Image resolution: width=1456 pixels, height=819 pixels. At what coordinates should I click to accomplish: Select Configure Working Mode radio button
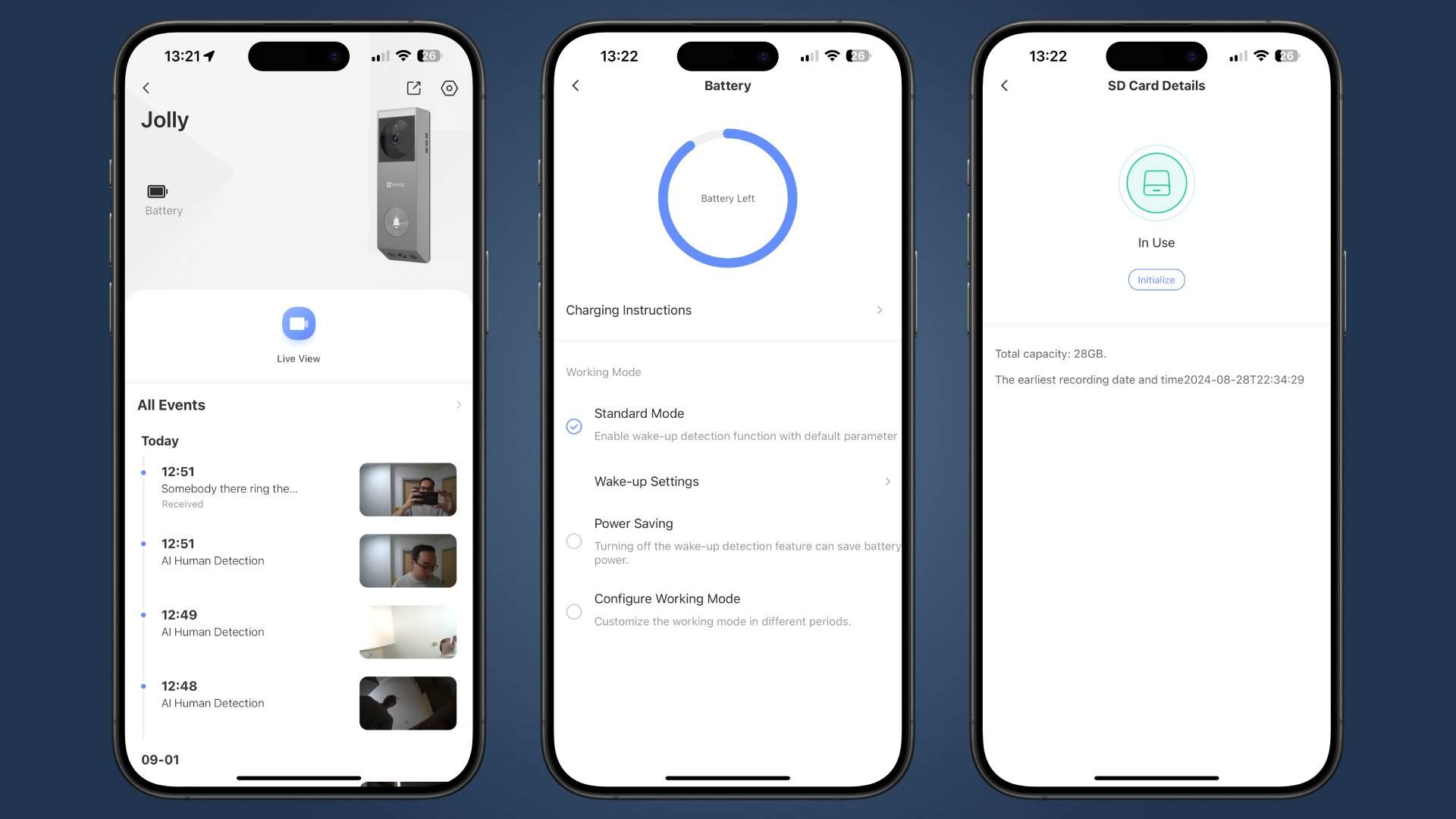click(575, 610)
